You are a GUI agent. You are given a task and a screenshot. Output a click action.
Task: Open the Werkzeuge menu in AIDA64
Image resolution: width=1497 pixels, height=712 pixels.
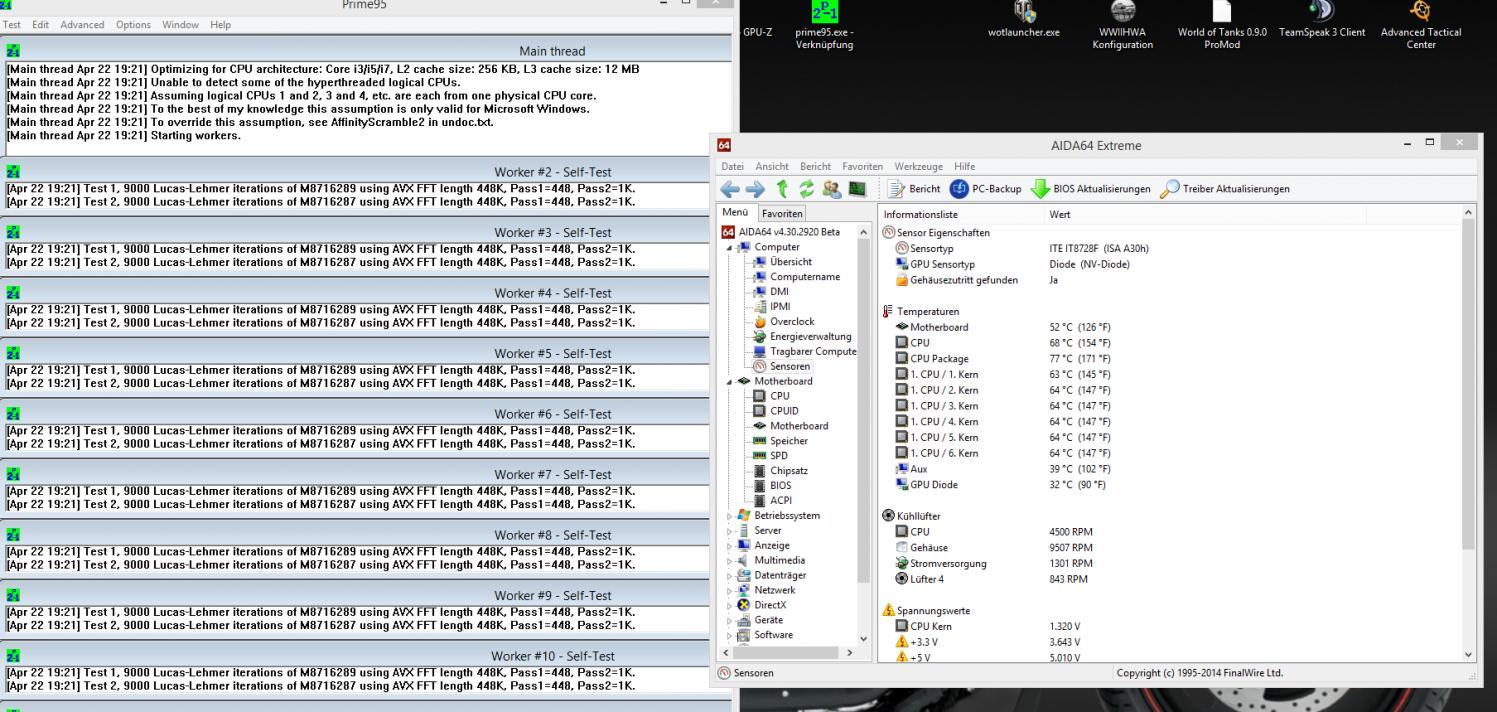[918, 166]
